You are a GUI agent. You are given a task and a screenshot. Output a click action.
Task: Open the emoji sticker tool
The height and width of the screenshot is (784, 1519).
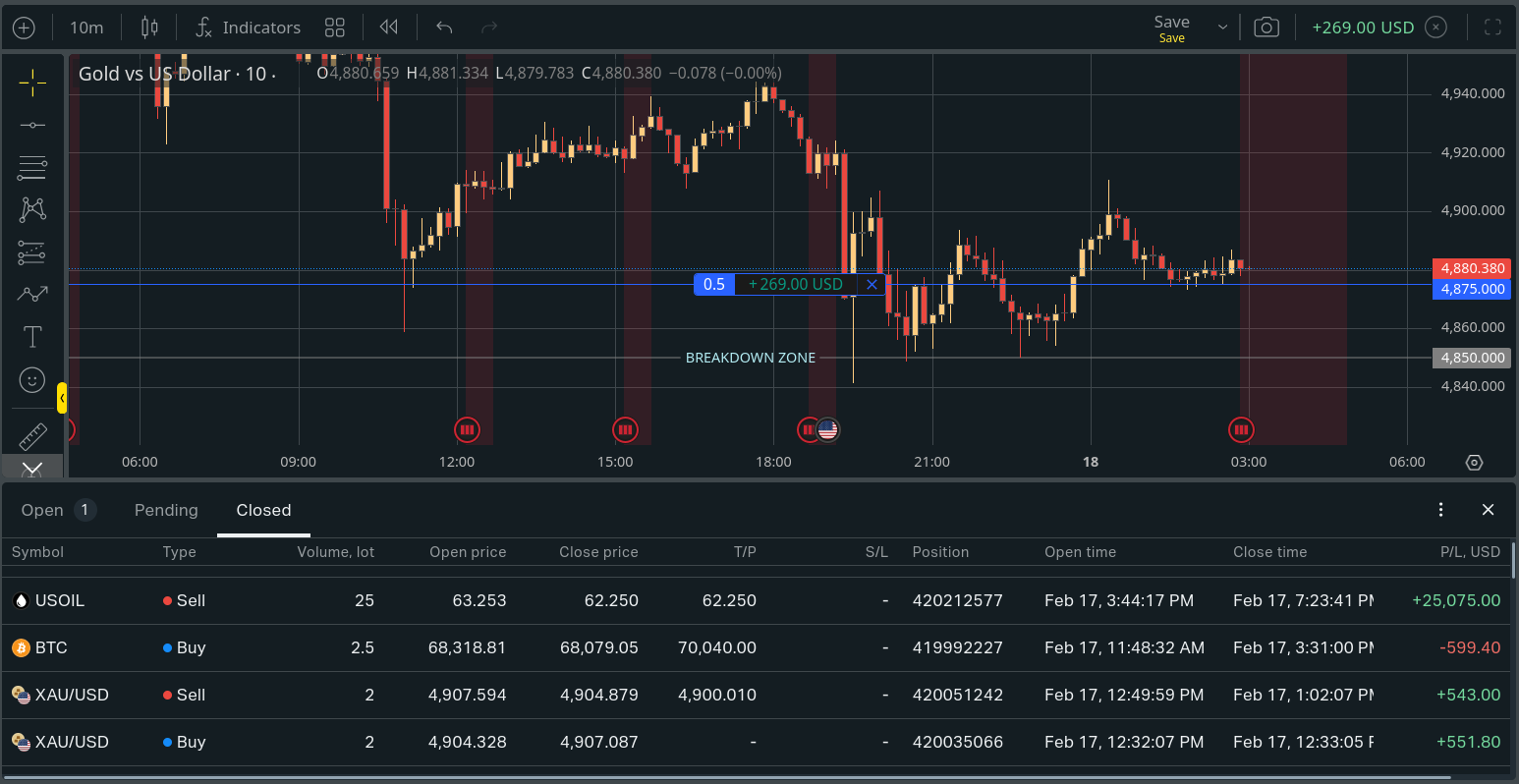[x=32, y=379]
